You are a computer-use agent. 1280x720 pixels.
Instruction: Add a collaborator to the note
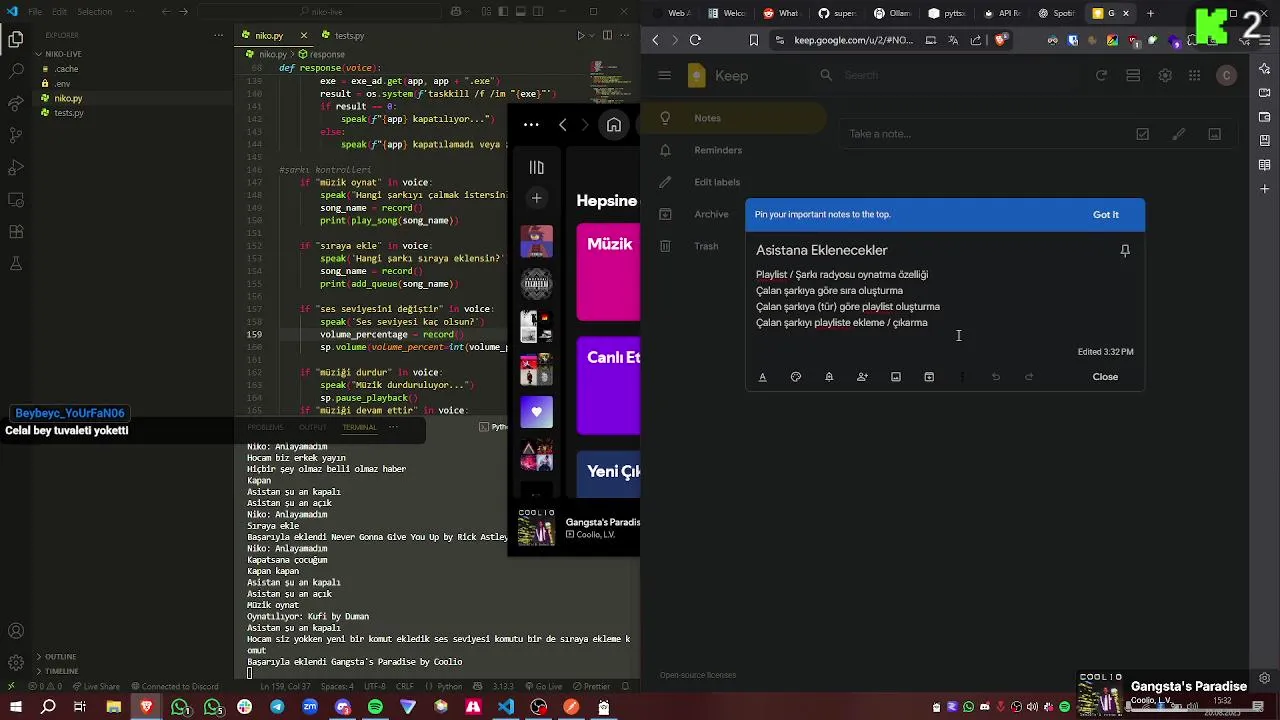click(862, 377)
